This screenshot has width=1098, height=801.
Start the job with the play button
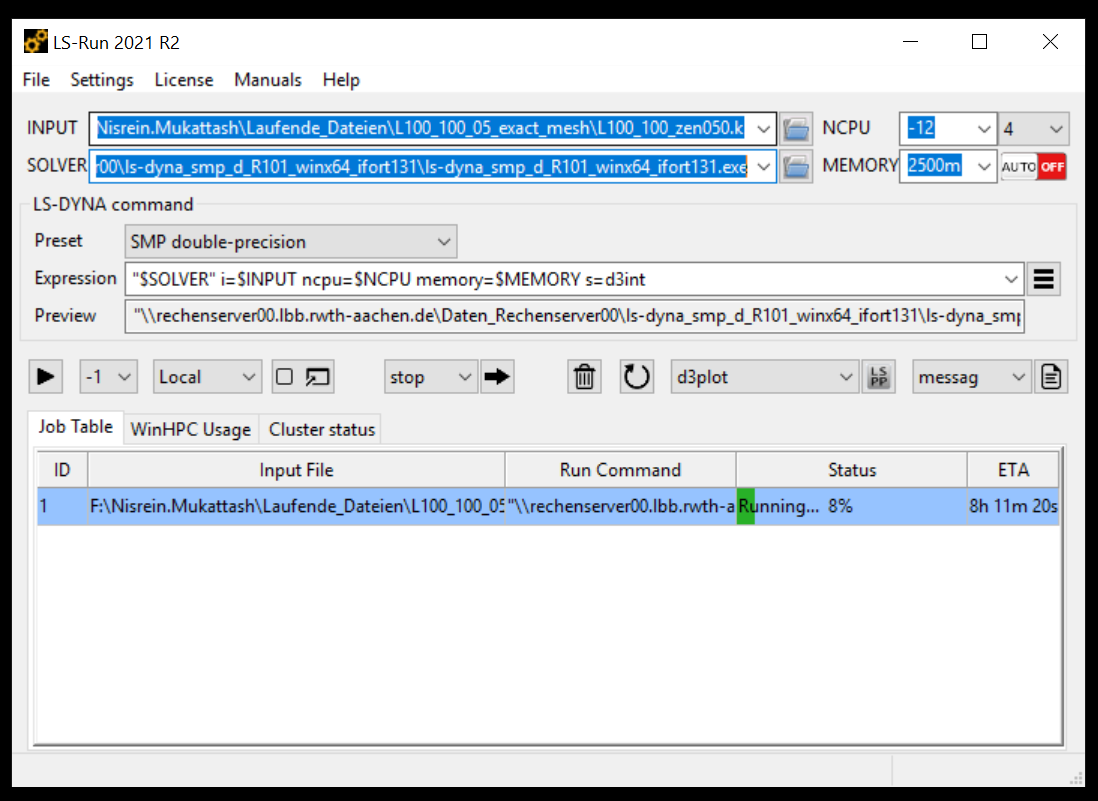pos(46,377)
